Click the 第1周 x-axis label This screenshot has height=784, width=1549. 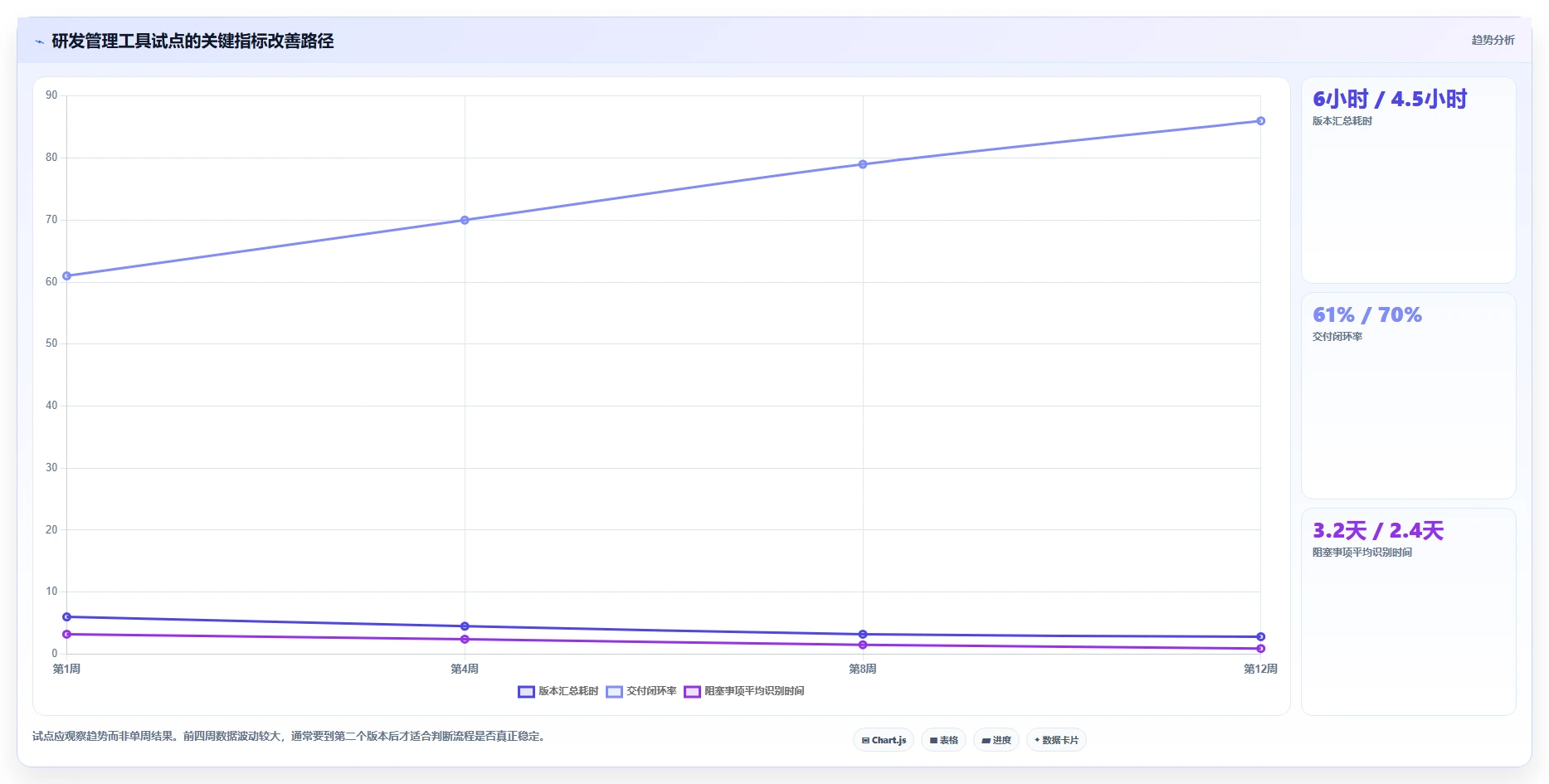66,670
